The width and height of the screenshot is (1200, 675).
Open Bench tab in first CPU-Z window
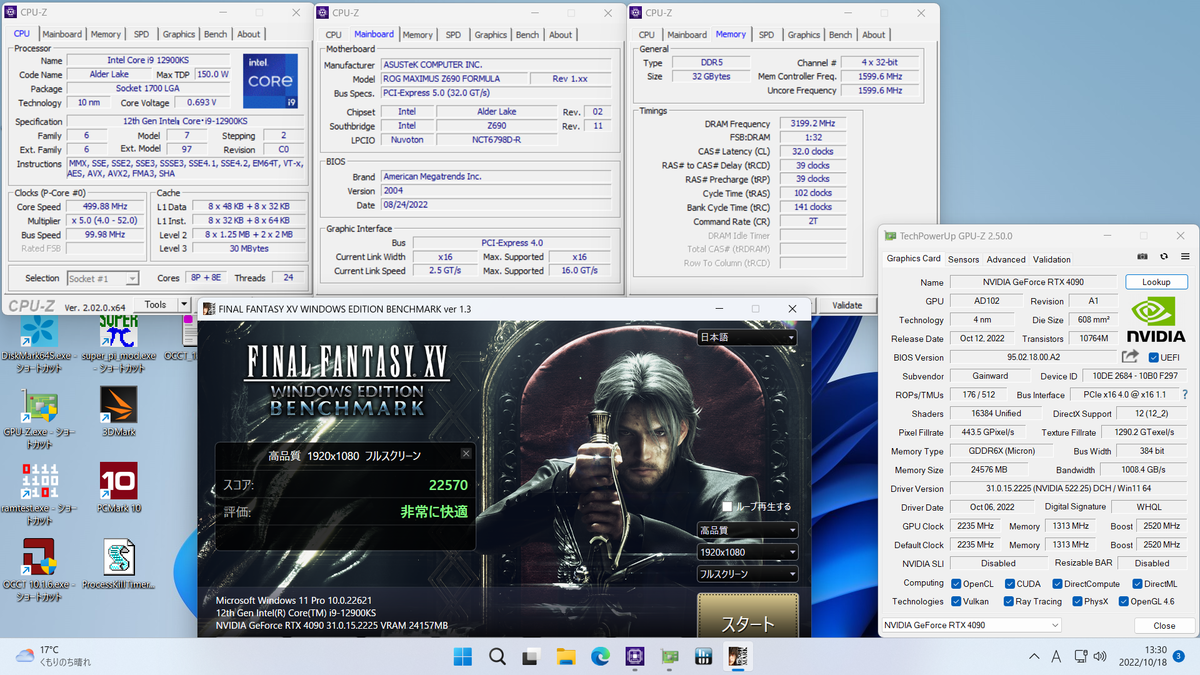tap(215, 34)
